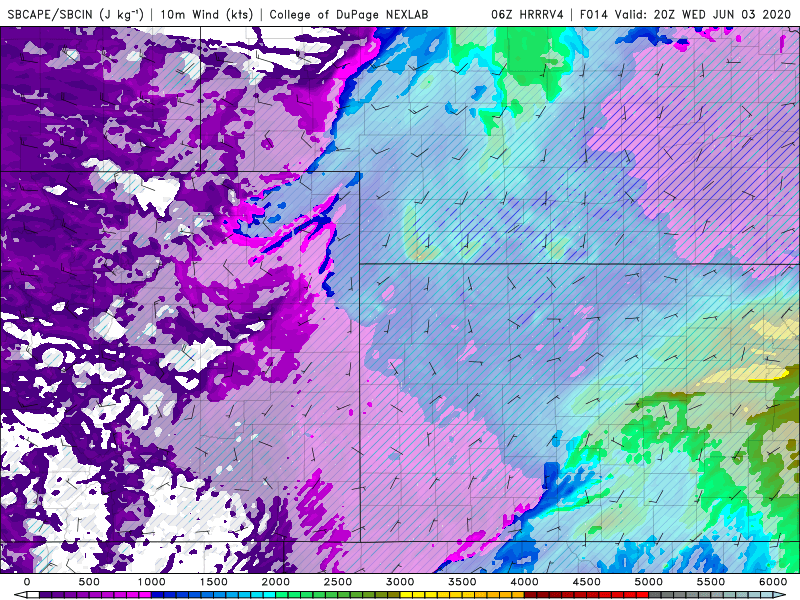Select the first yellow swatch below 3000
The image size is (800, 600).
(x=407, y=595)
